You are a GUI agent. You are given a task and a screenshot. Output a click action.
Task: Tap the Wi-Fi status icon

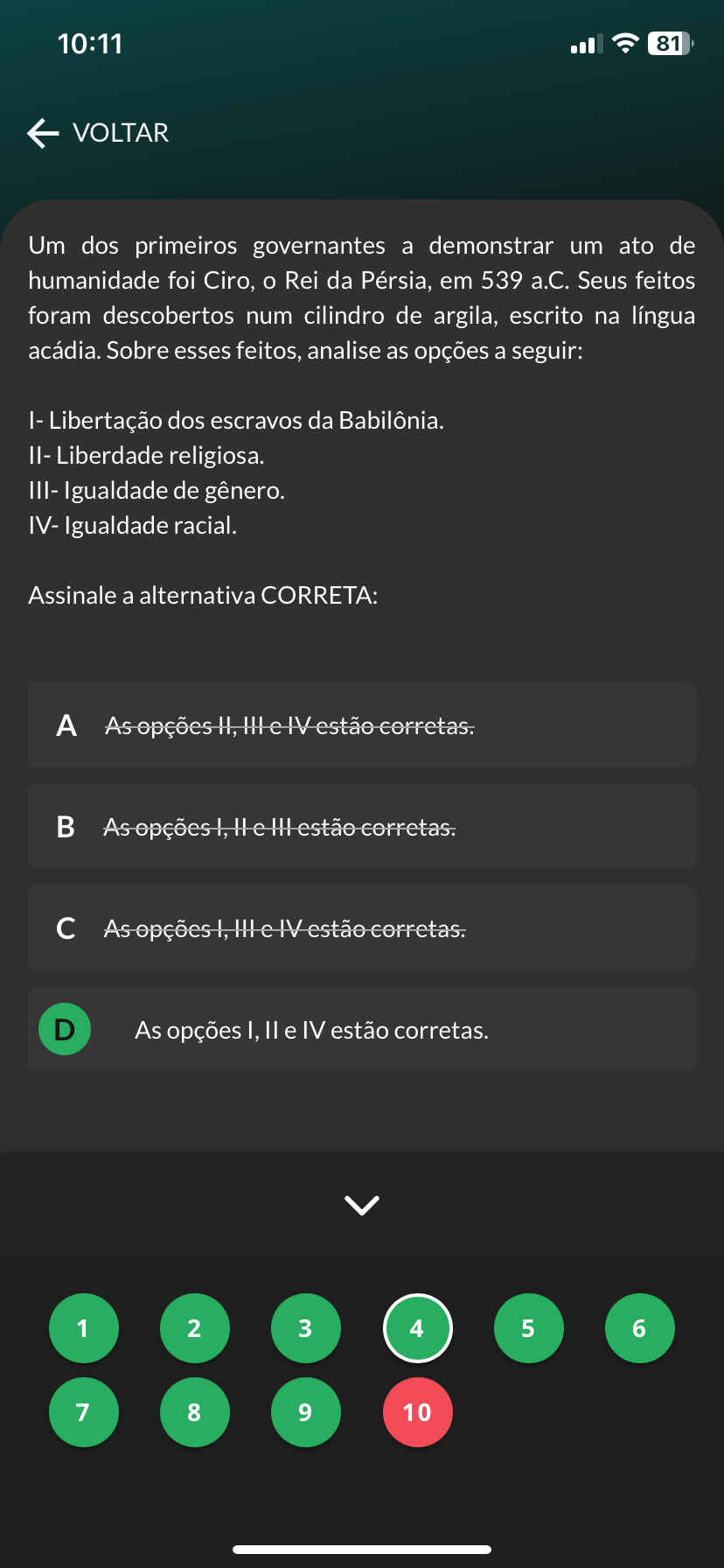(625, 44)
